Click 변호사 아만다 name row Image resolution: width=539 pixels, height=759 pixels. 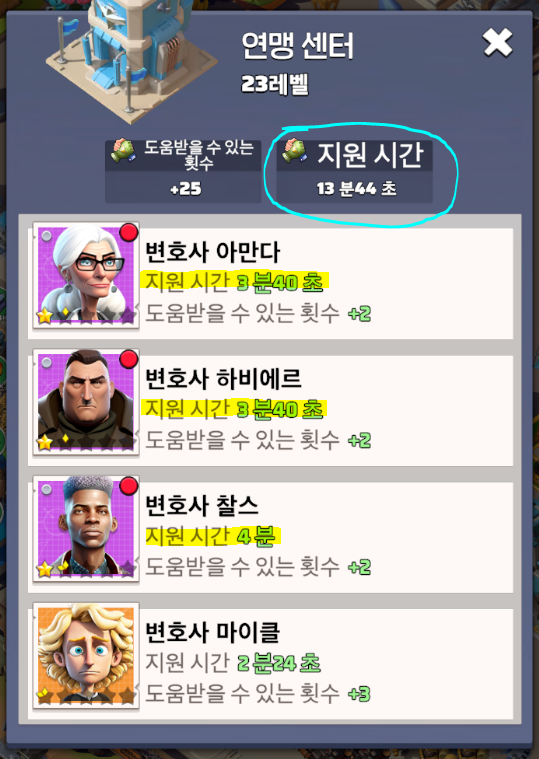(213, 252)
